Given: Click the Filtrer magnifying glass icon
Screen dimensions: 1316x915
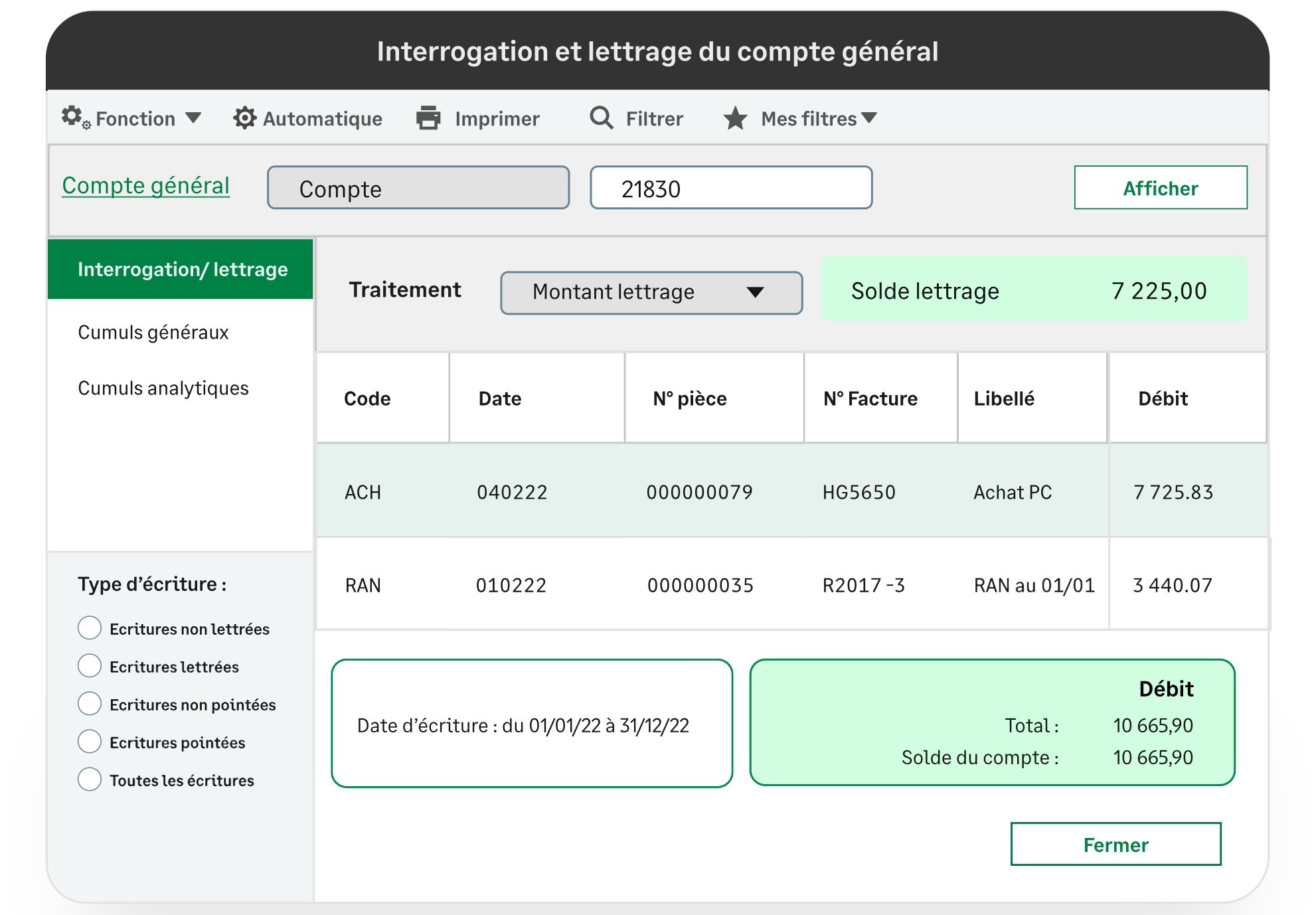Looking at the screenshot, I should click(602, 118).
